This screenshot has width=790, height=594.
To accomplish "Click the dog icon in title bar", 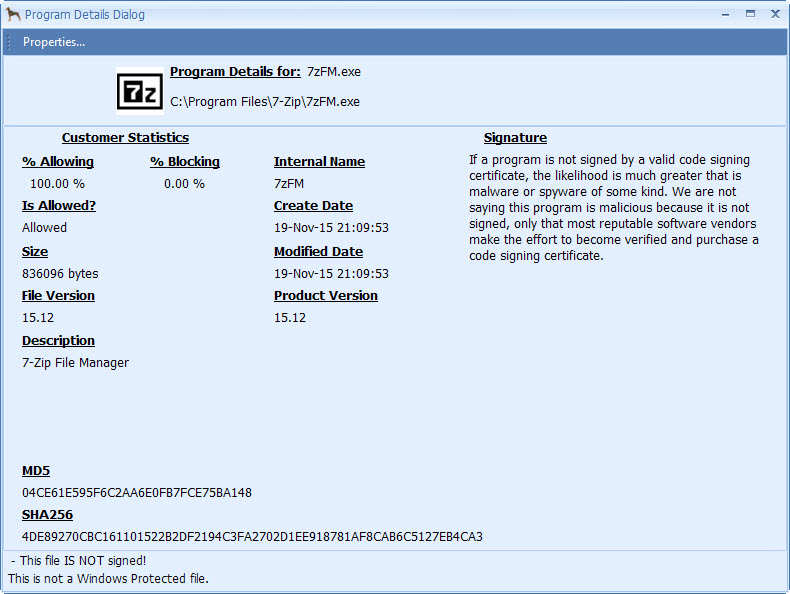I will point(13,14).
